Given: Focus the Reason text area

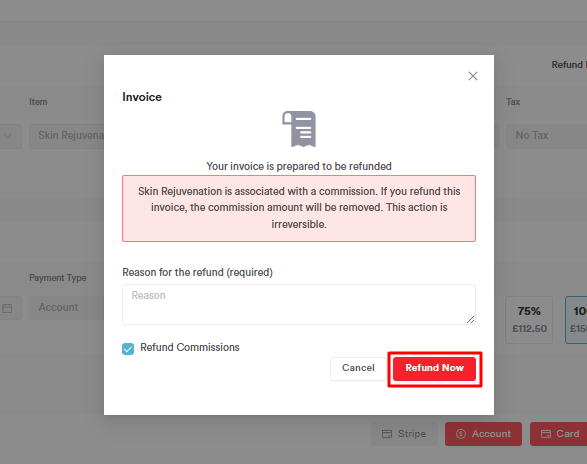Looking at the screenshot, I should pyautogui.click(x=299, y=304).
